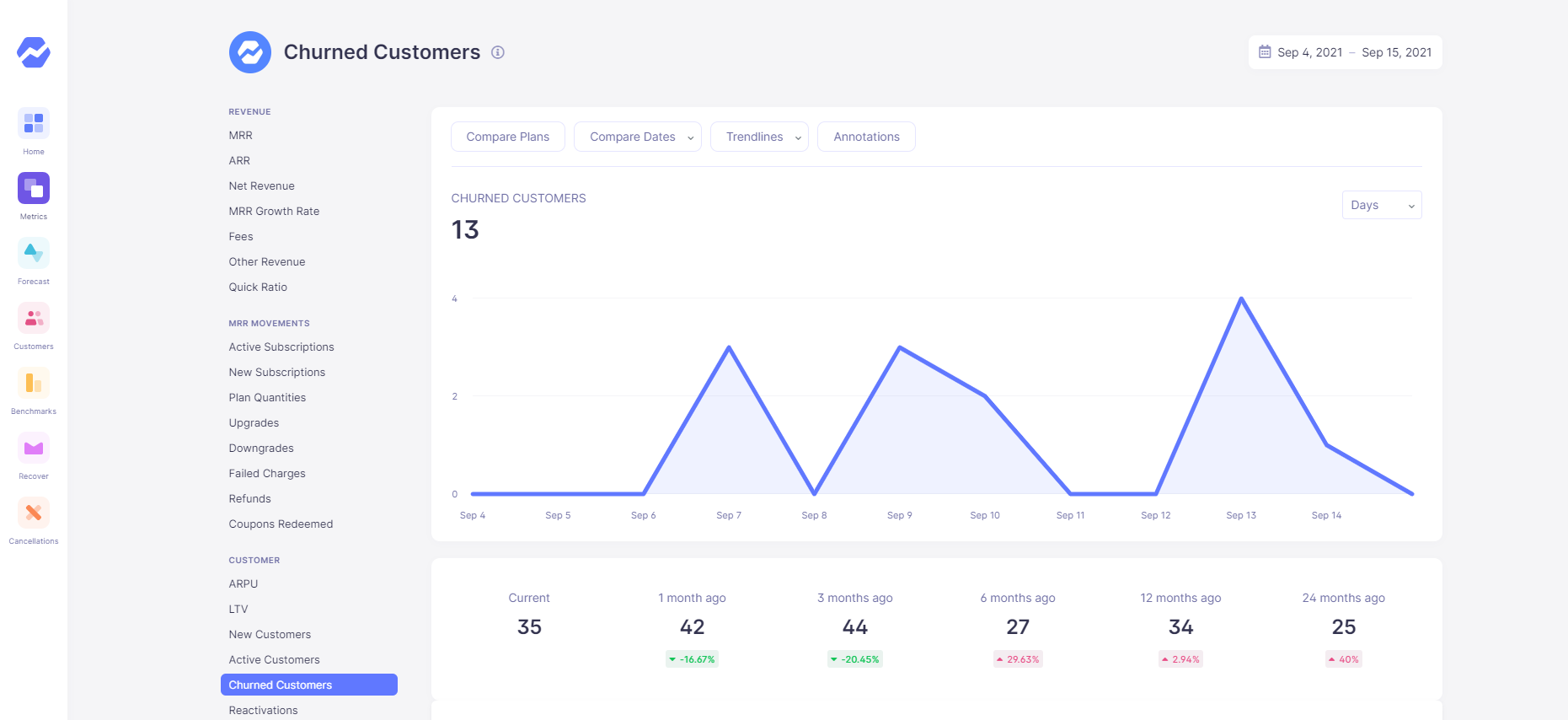Click the Sep 13 peak on chart

1241,298
